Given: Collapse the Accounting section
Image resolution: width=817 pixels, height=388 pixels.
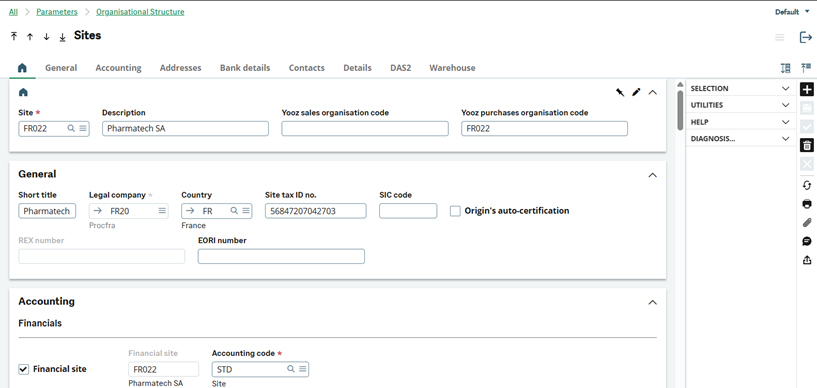Looking at the screenshot, I should tap(652, 303).
